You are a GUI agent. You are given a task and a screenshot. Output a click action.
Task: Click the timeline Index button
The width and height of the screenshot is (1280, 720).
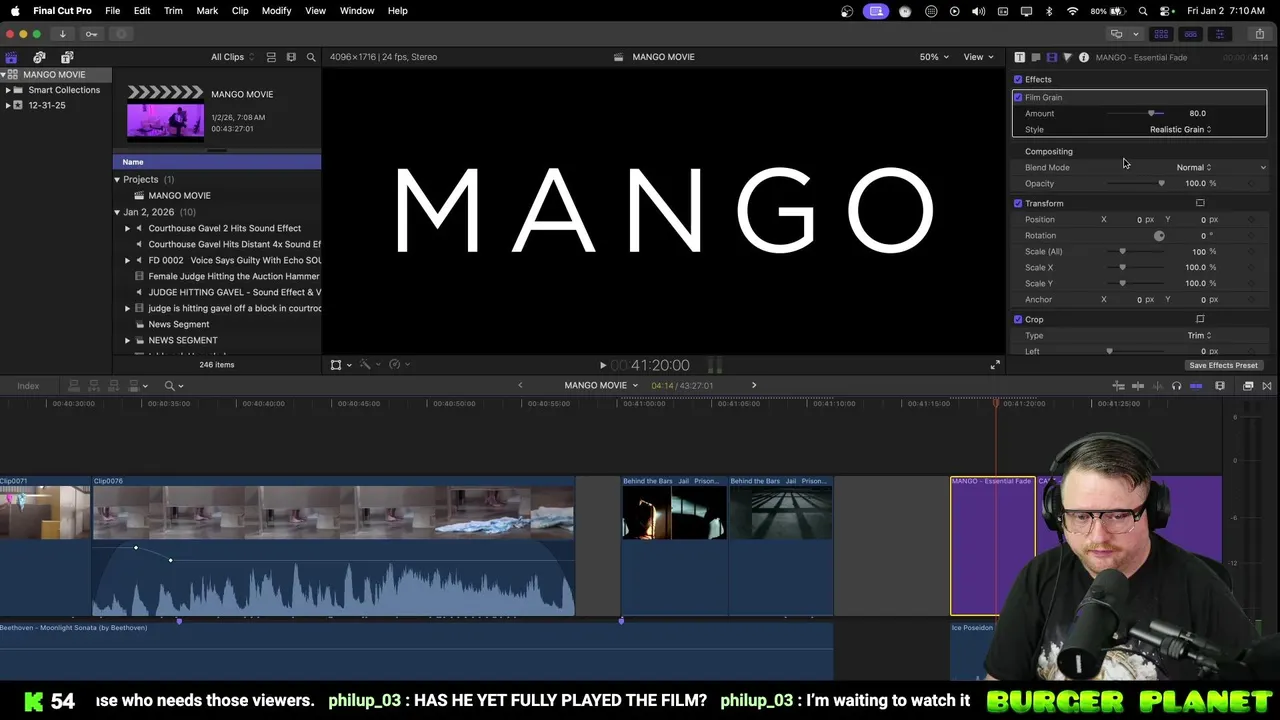coord(28,385)
